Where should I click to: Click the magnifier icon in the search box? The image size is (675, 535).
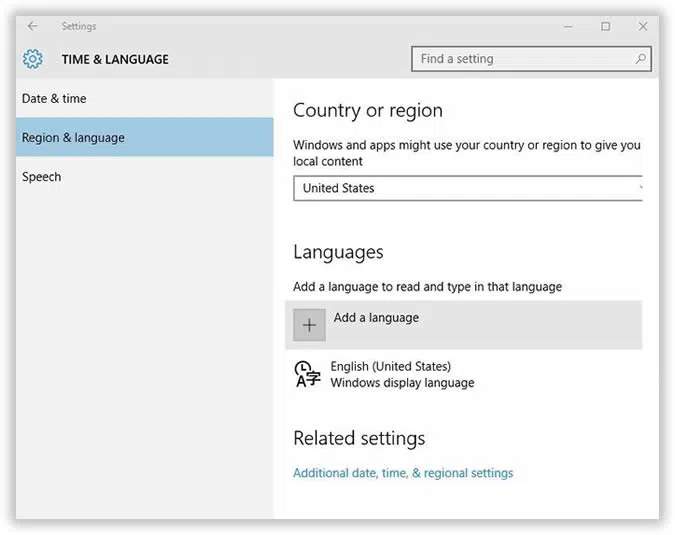pyautogui.click(x=640, y=59)
